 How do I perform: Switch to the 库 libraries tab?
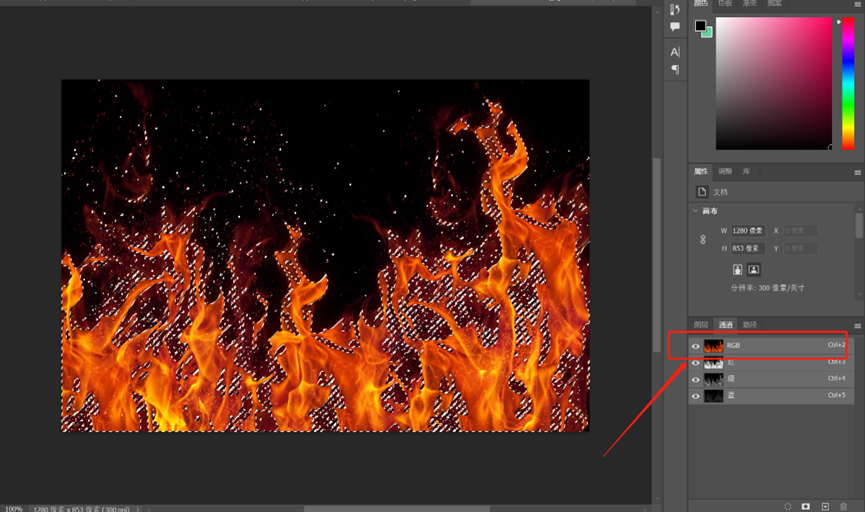coord(746,172)
